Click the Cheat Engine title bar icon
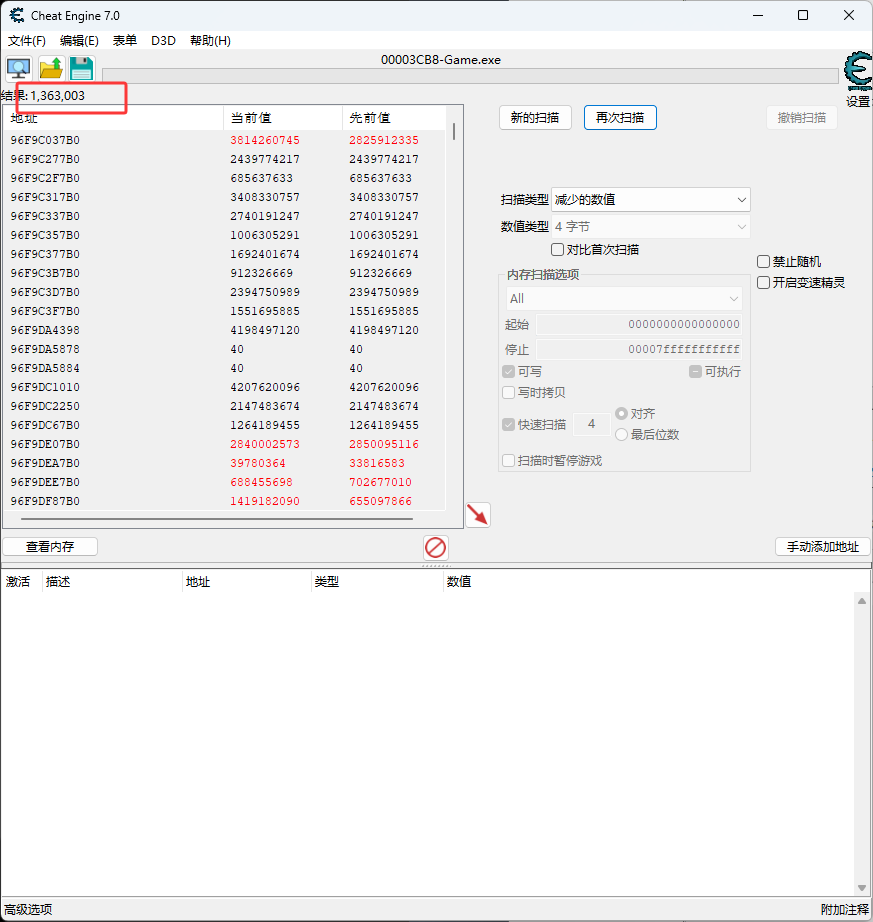The image size is (873, 922). [16, 15]
